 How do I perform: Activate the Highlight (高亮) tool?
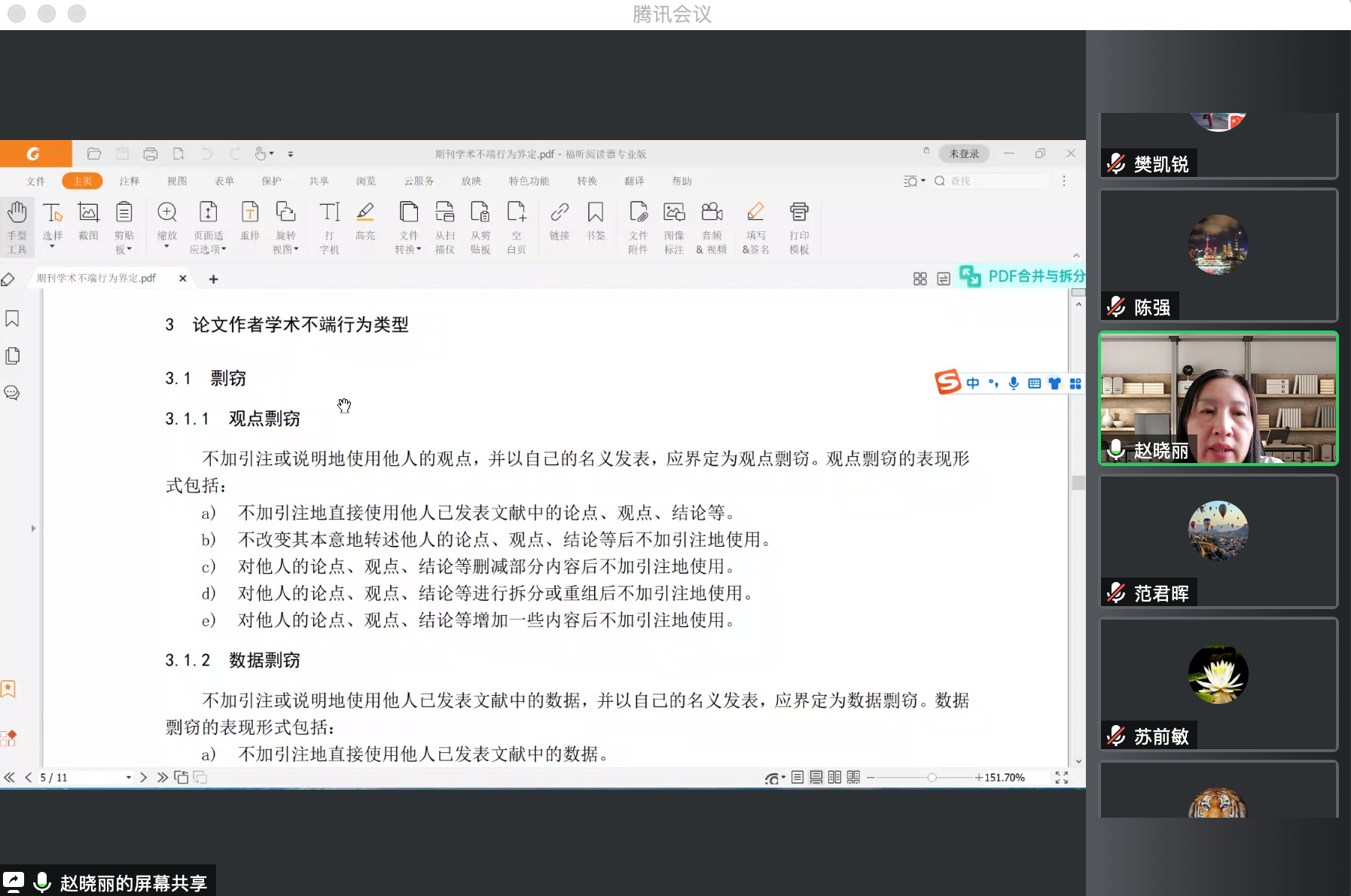(365, 221)
